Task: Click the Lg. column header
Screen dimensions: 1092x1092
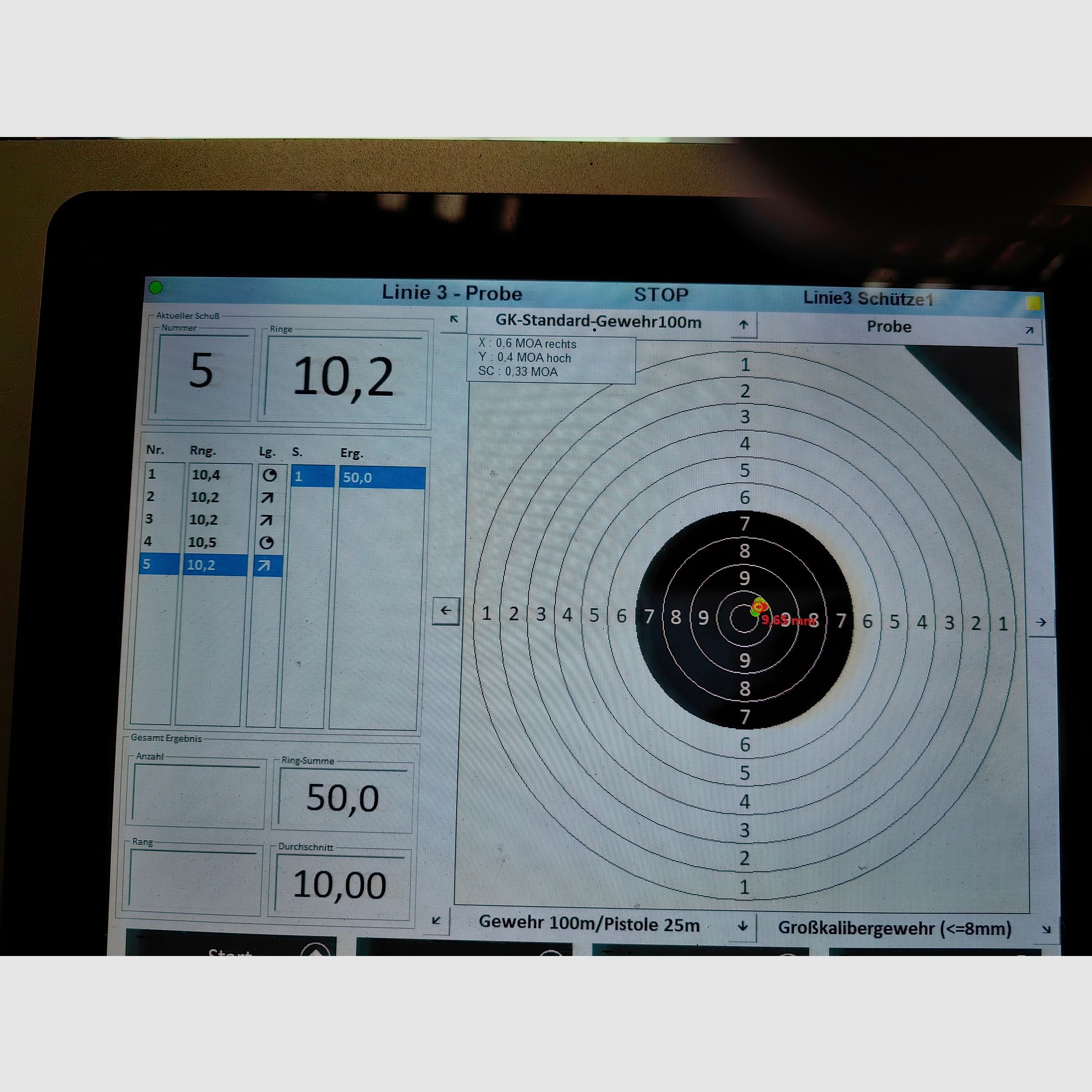Action: (x=268, y=452)
